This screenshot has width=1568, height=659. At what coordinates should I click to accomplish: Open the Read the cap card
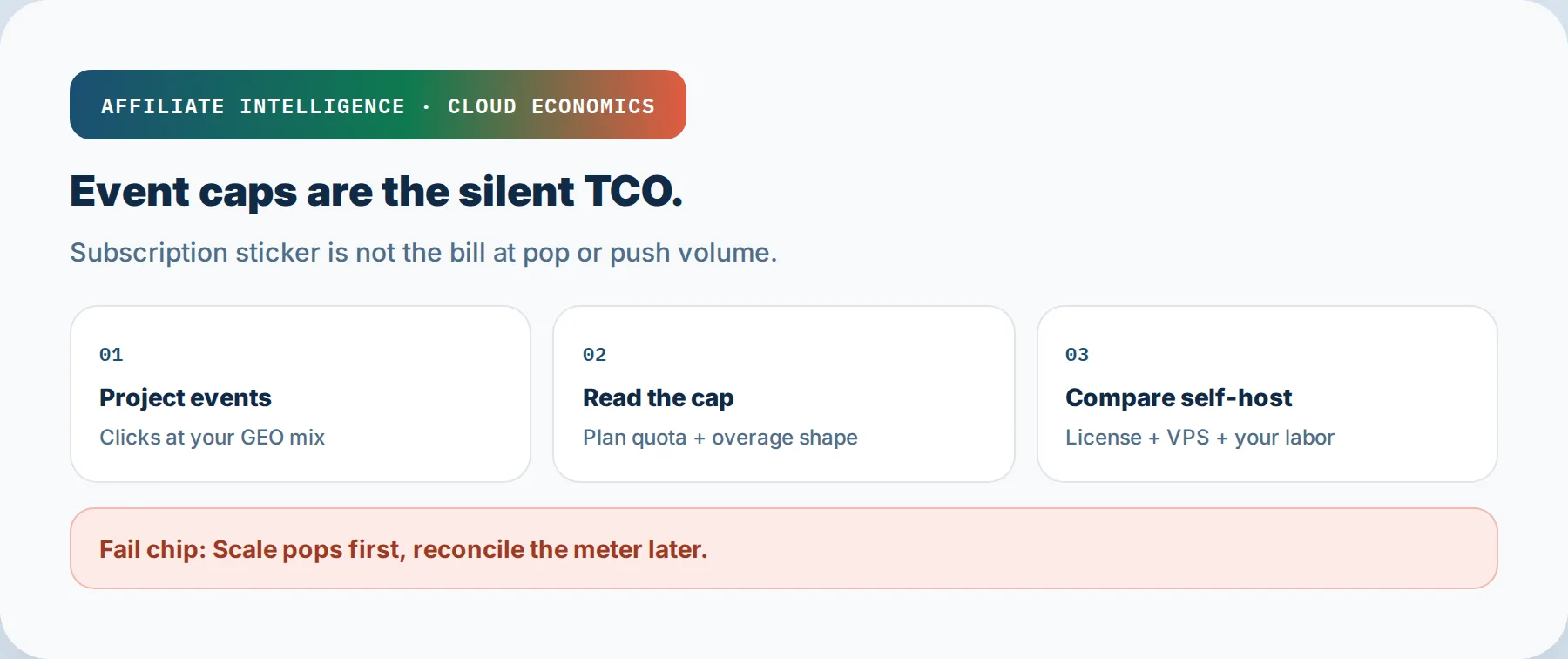click(784, 394)
